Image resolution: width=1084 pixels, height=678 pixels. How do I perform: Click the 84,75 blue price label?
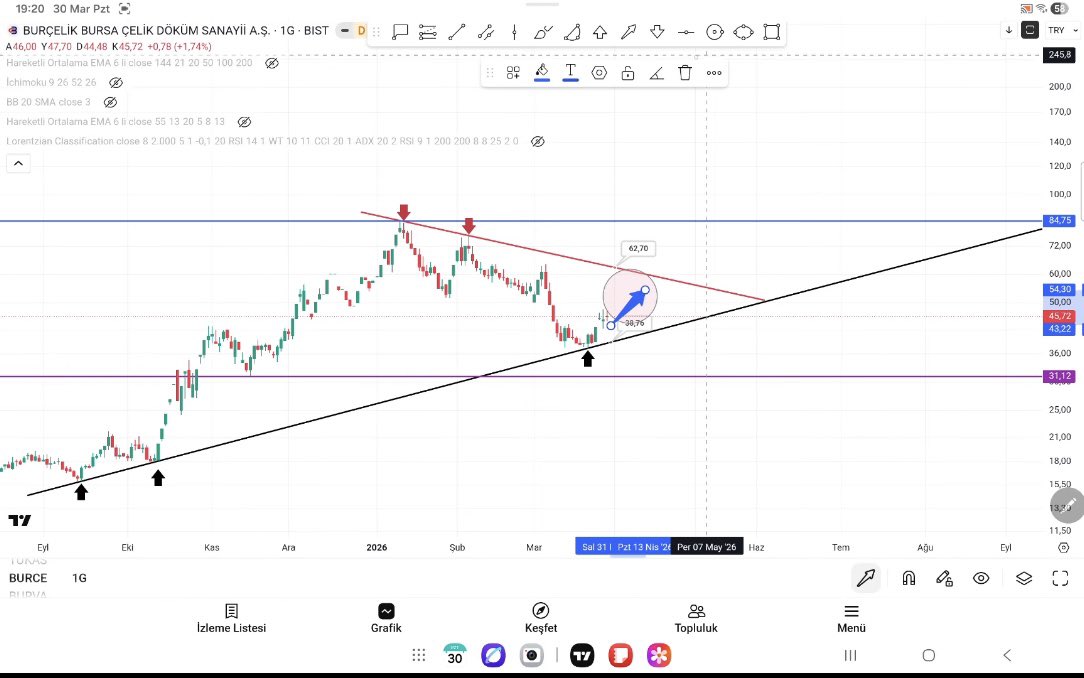coord(1059,220)
